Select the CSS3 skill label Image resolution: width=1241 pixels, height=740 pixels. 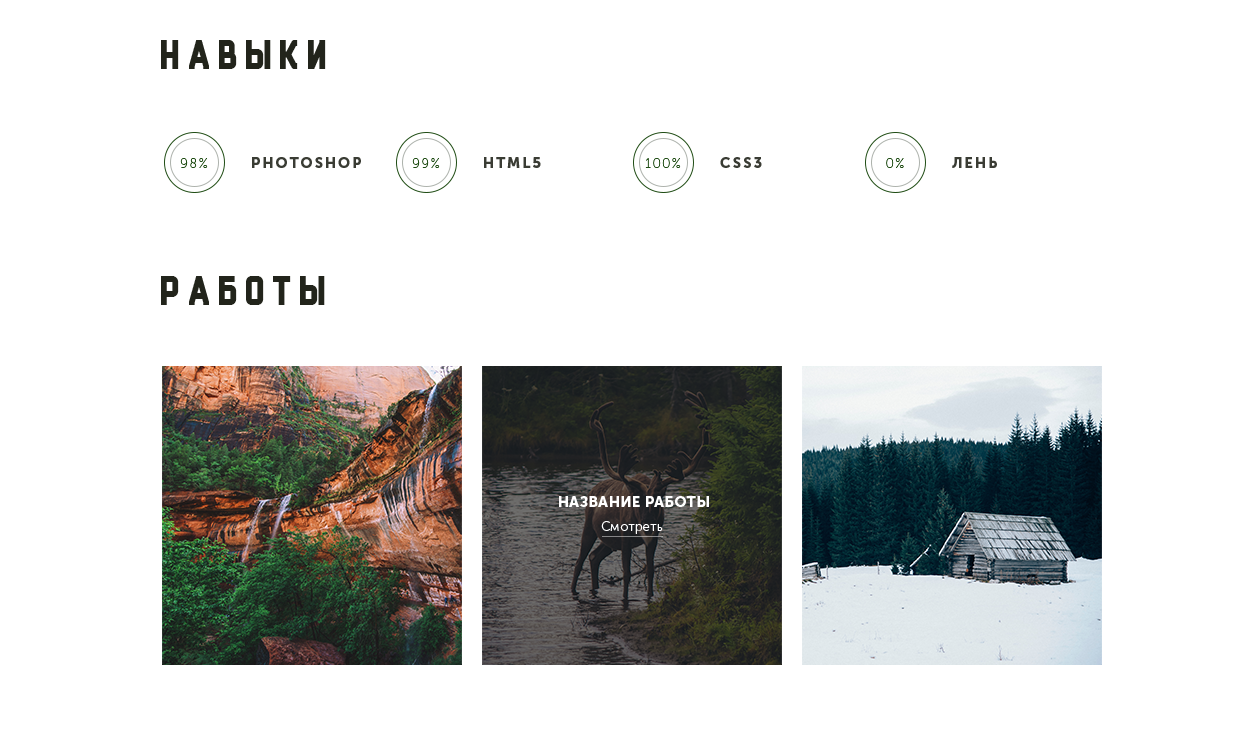click(742, 163)
